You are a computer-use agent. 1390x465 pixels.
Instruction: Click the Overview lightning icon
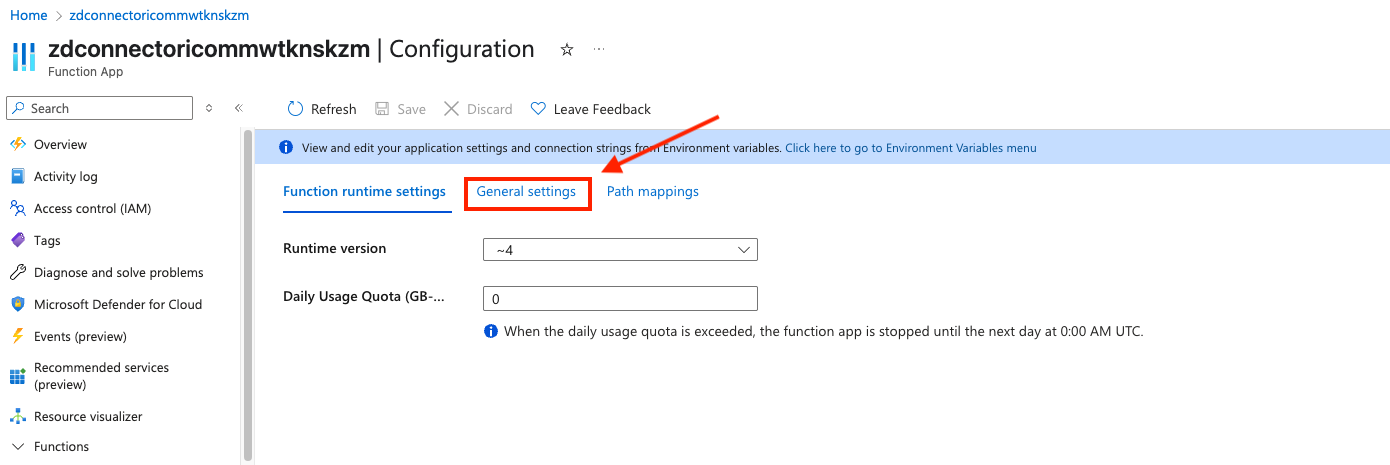tap(17, 144)
